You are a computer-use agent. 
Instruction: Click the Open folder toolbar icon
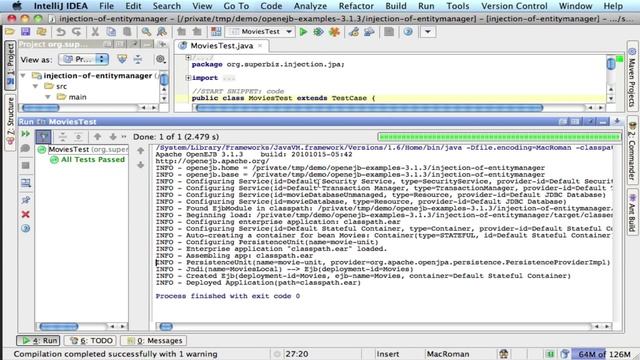click(x=10, y=32)
